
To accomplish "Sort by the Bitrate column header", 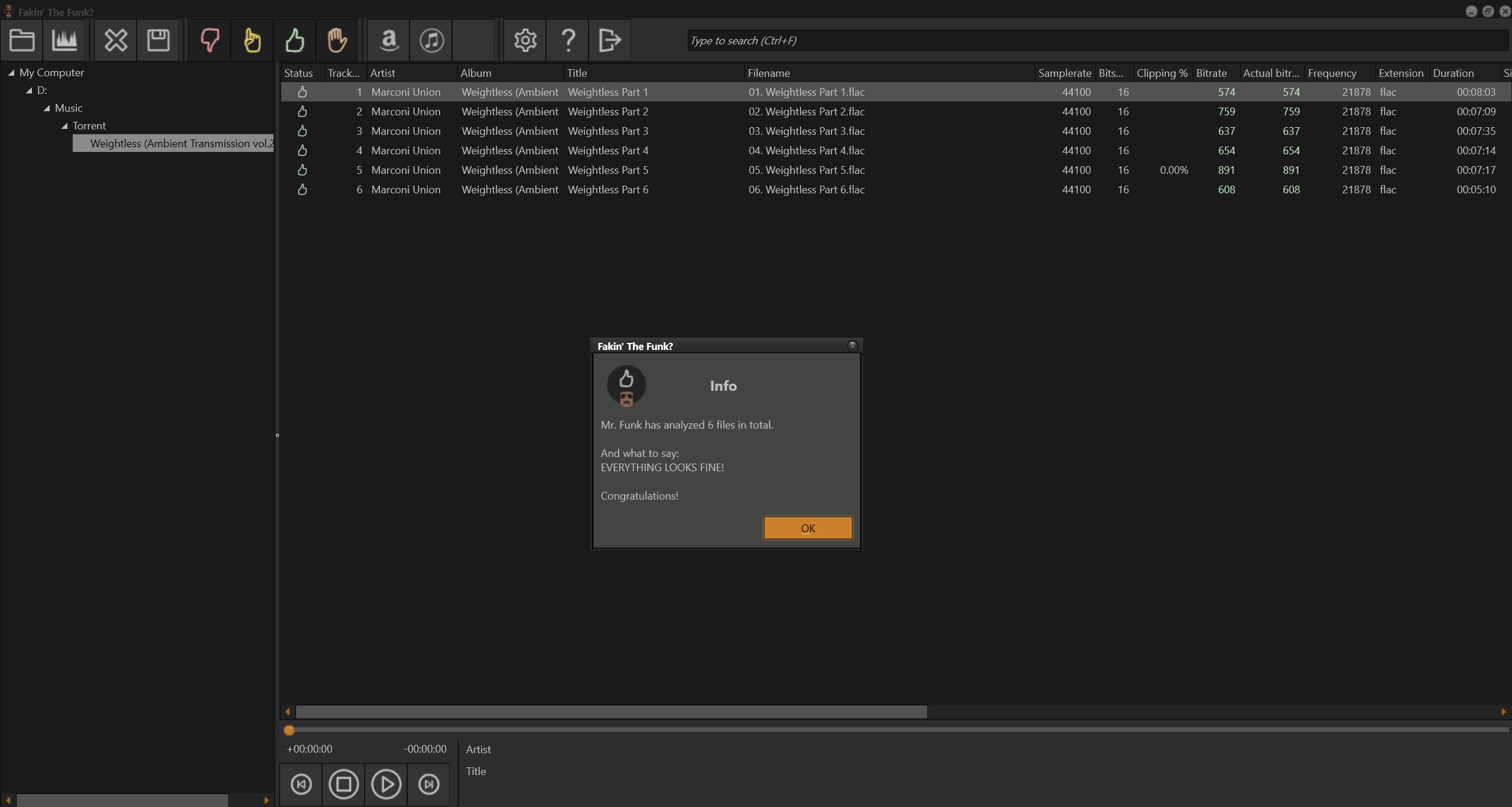I will [1211, 73].
